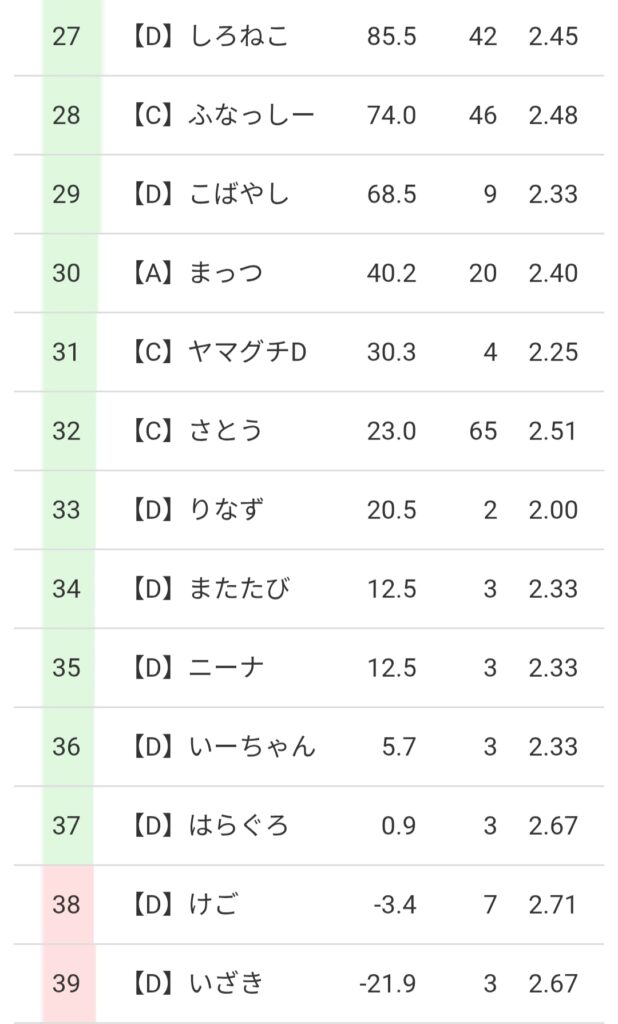Select player ヤマグチD

coord(246,352)
